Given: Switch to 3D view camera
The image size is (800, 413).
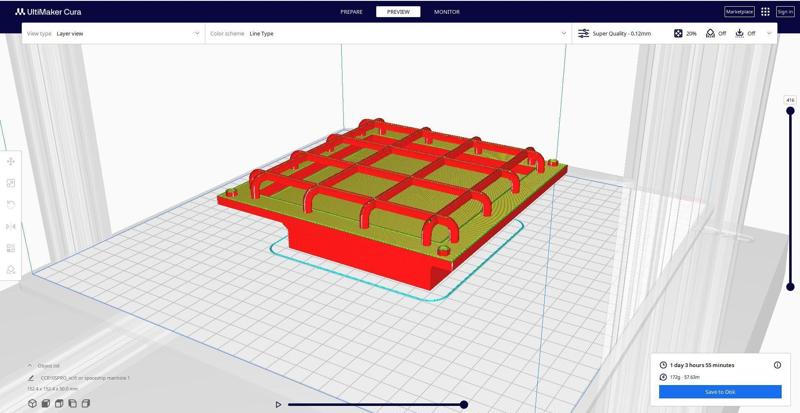Looking at the screenshot, I should pyautogui.click(x=32, y=403).
